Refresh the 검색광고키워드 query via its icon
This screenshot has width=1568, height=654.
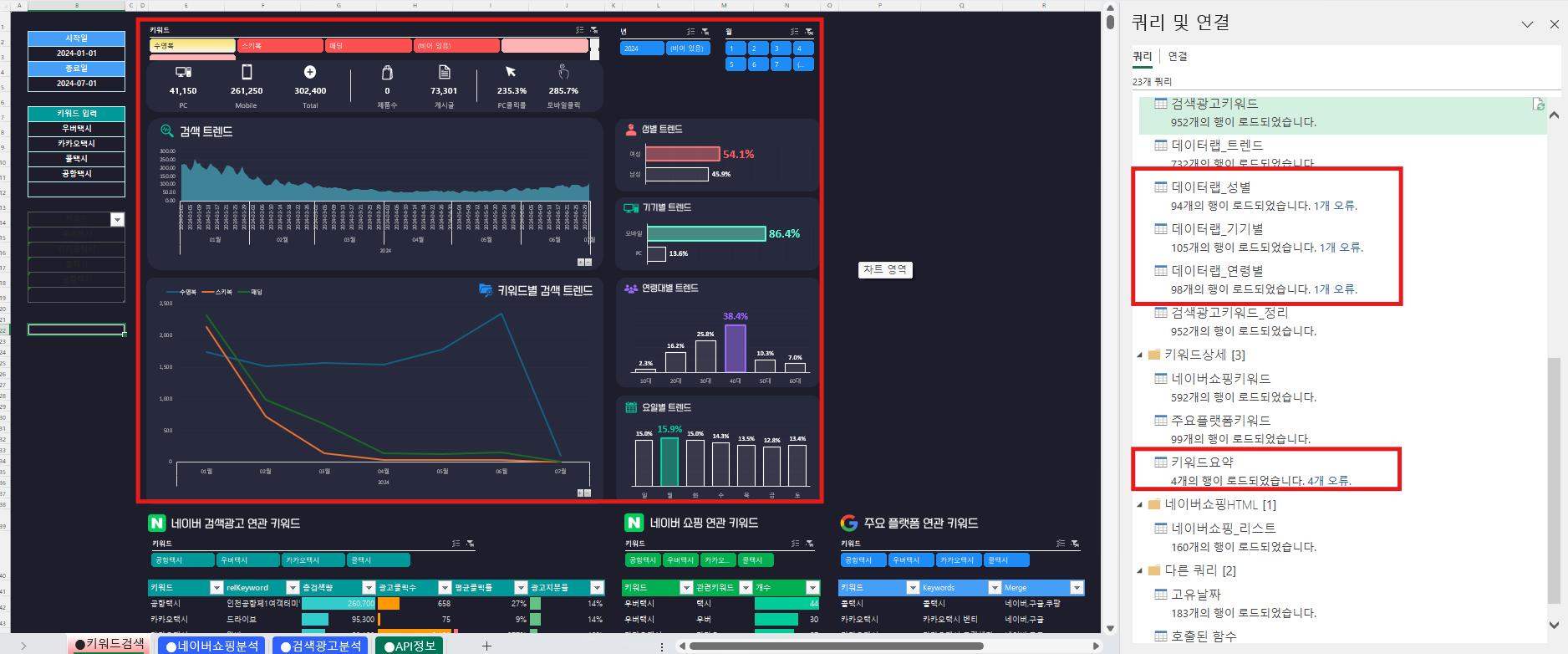1539,105
